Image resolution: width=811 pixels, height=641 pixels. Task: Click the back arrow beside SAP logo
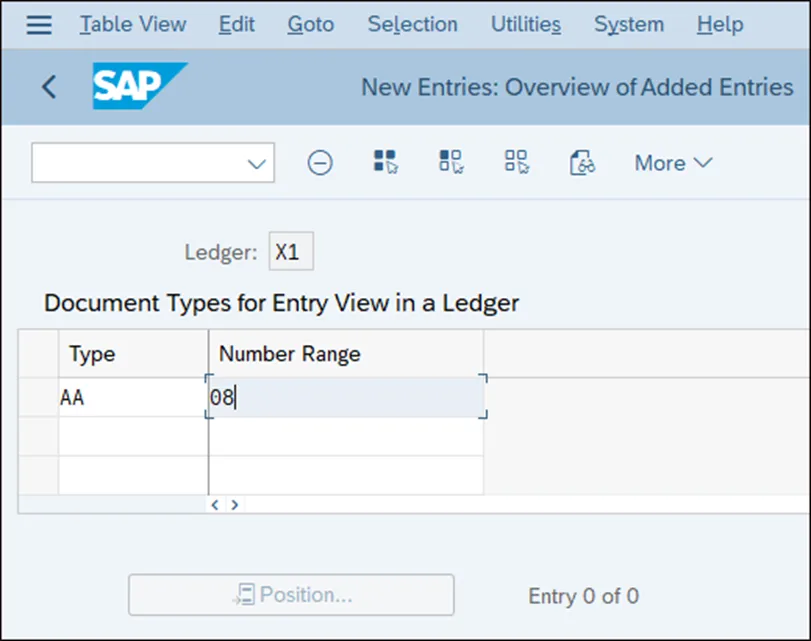pyautogui.click(x=49, y=87)
